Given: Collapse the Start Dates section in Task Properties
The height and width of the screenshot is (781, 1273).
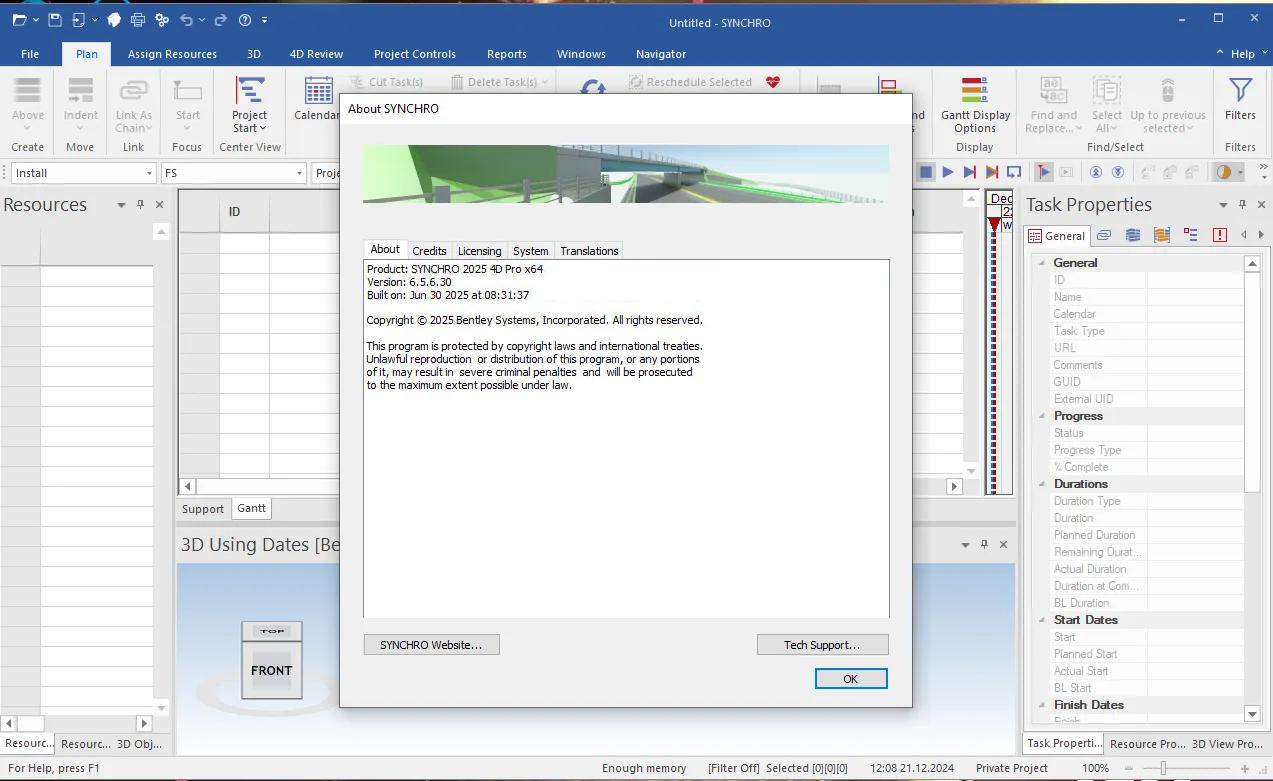Looking at the screenshot, I should point(1041,620).
